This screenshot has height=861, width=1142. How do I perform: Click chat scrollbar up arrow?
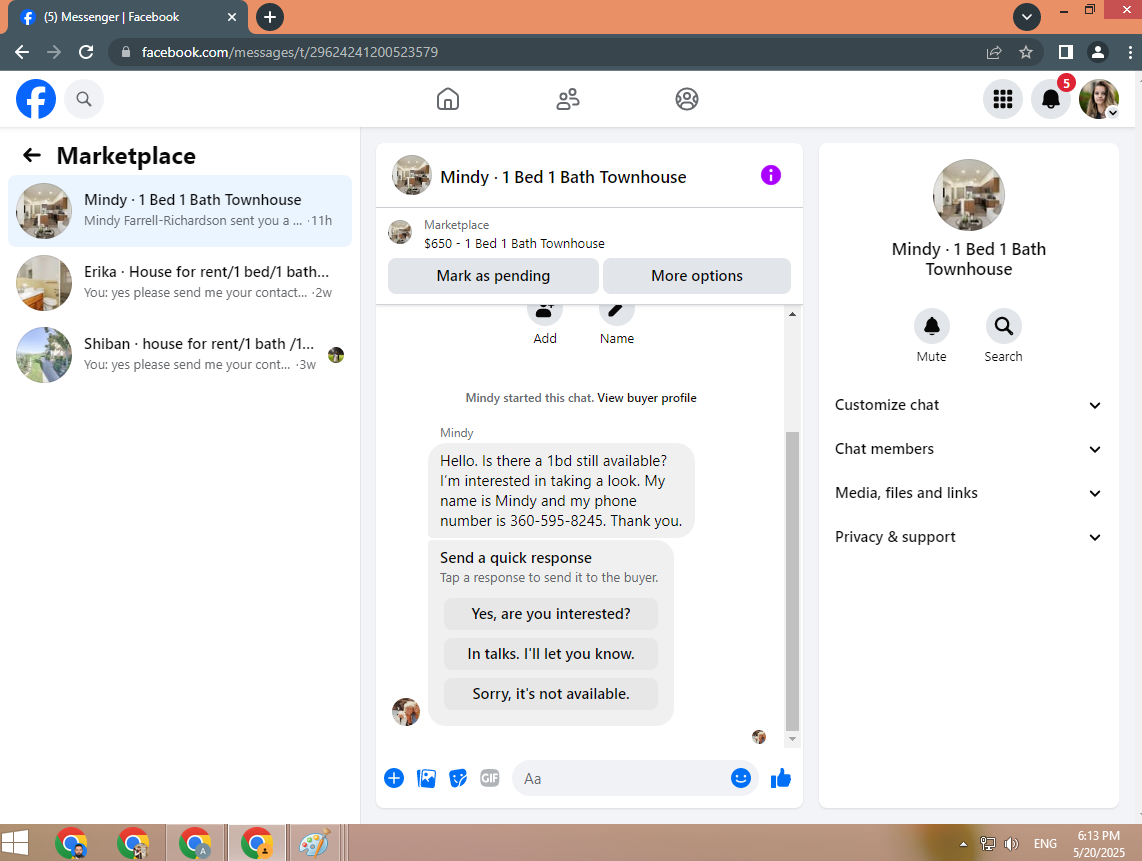pos(792,314)
